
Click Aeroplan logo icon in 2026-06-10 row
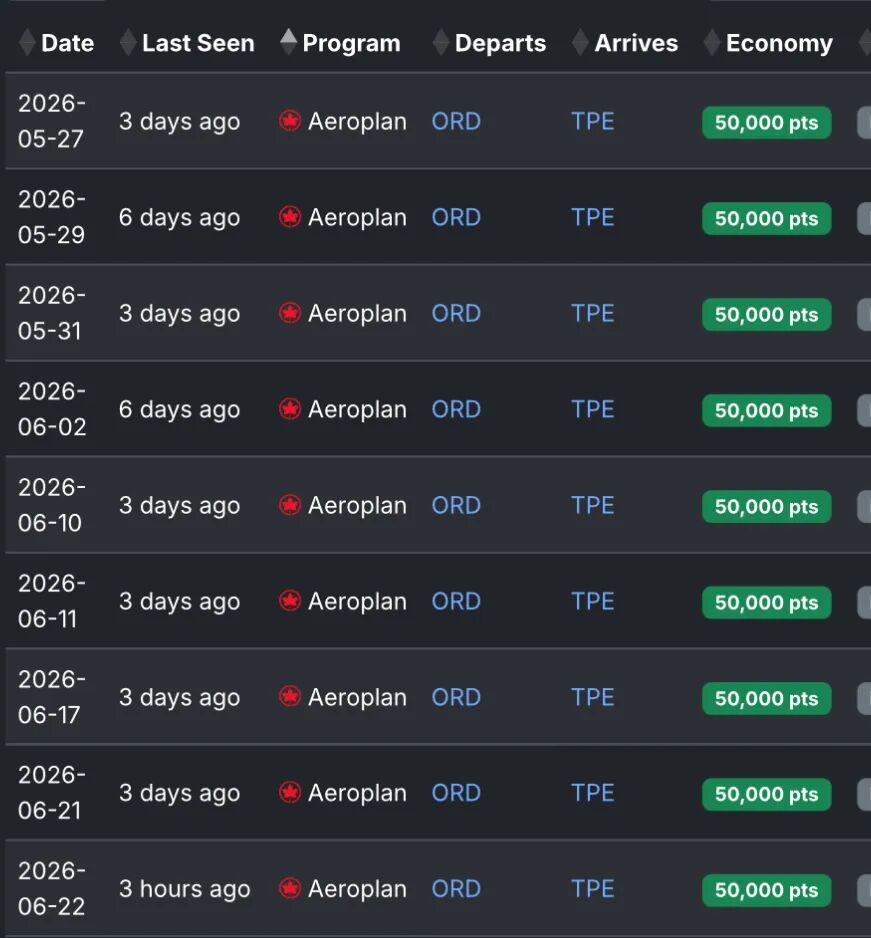(290, 505)
